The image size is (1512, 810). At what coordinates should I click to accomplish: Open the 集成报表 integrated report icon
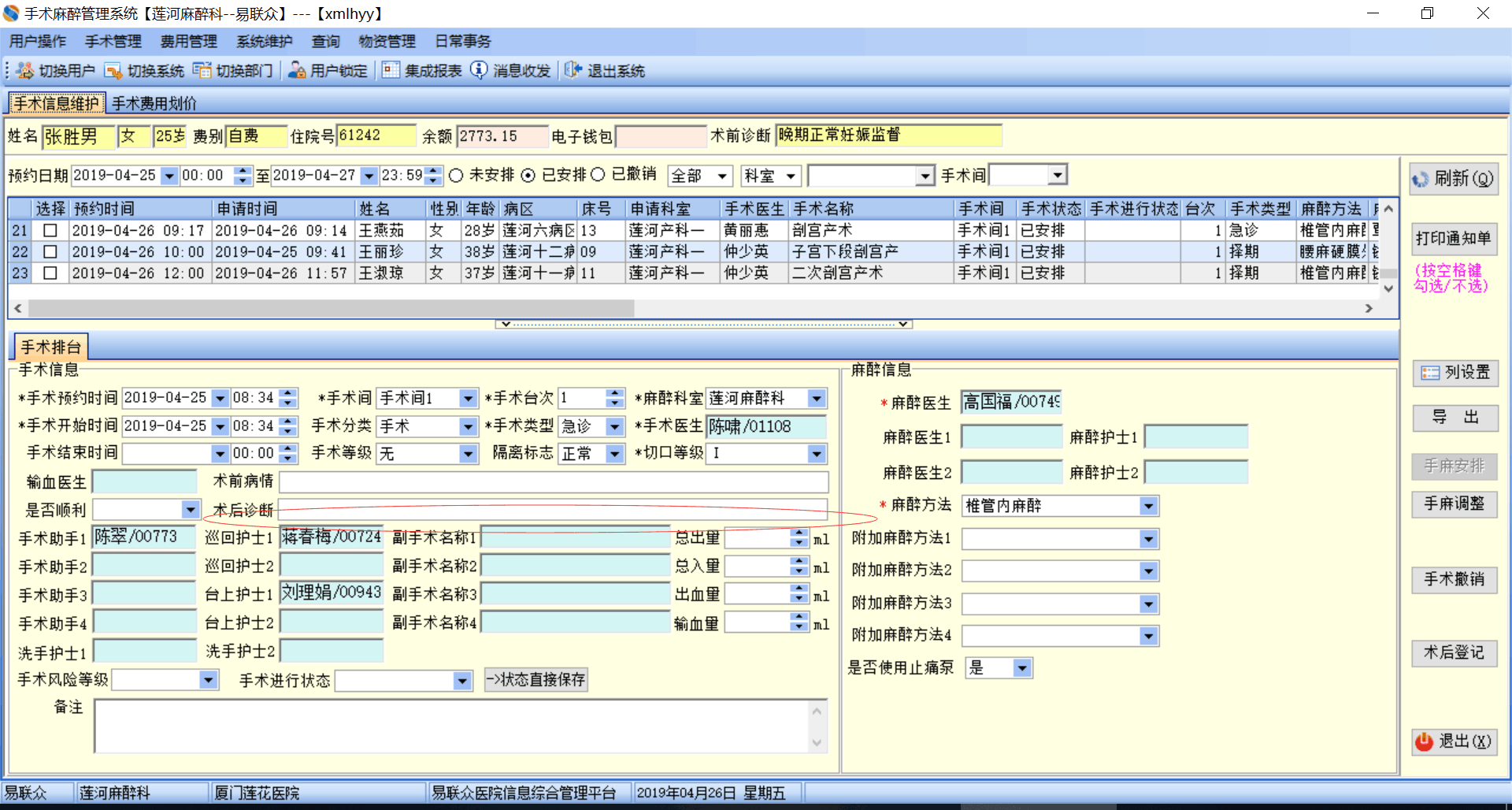point(391,71)
